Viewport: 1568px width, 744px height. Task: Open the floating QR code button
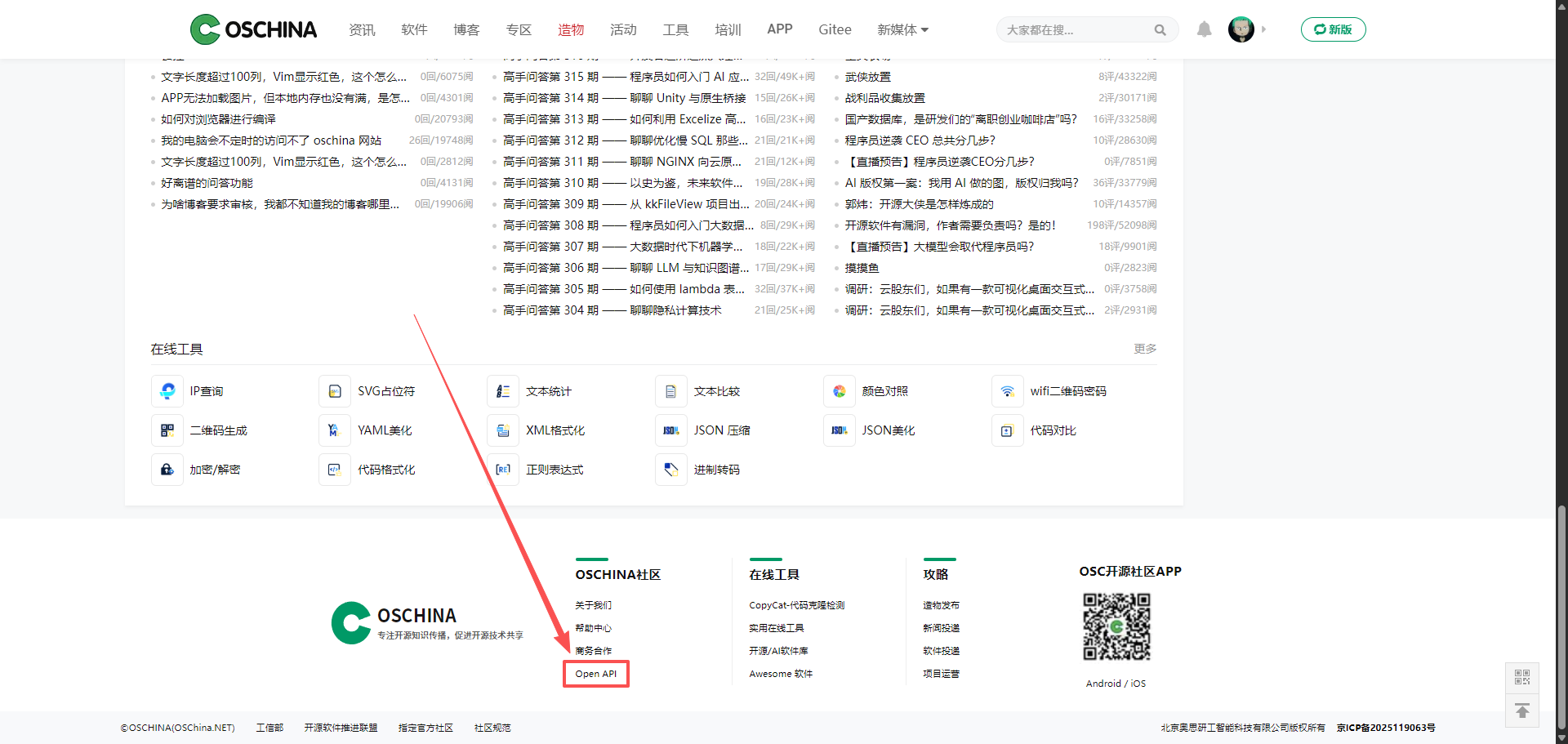tap(1521, 678)
